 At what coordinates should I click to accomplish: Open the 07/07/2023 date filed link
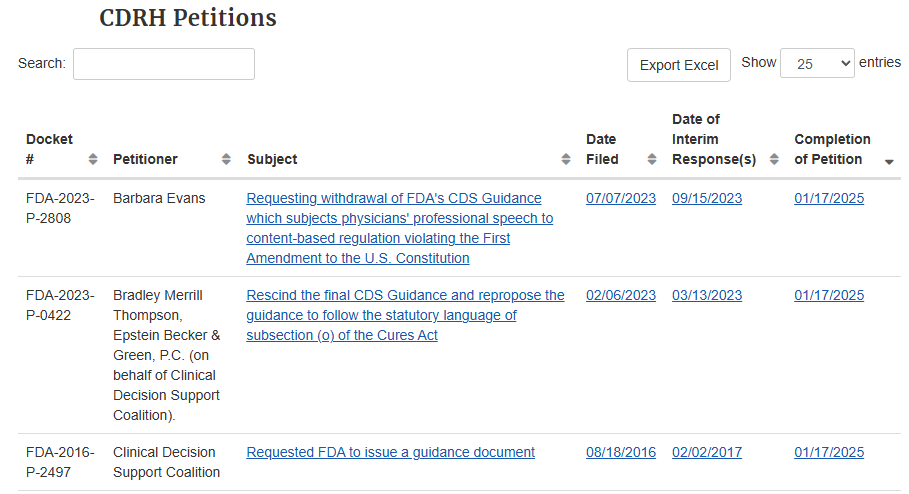[621, 198]
